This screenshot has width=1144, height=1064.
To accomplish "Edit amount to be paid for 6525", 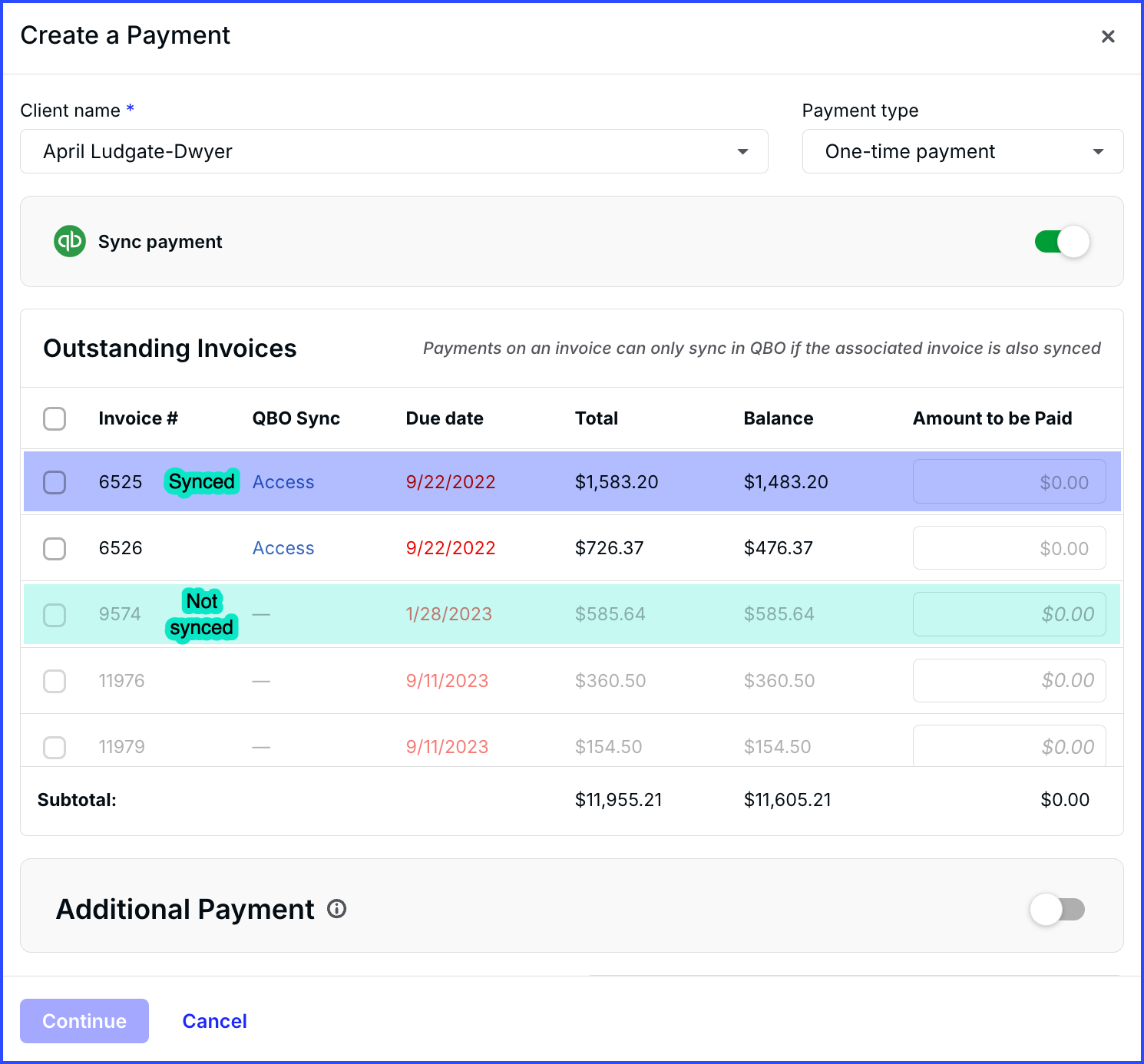I will coord(1009,482).
